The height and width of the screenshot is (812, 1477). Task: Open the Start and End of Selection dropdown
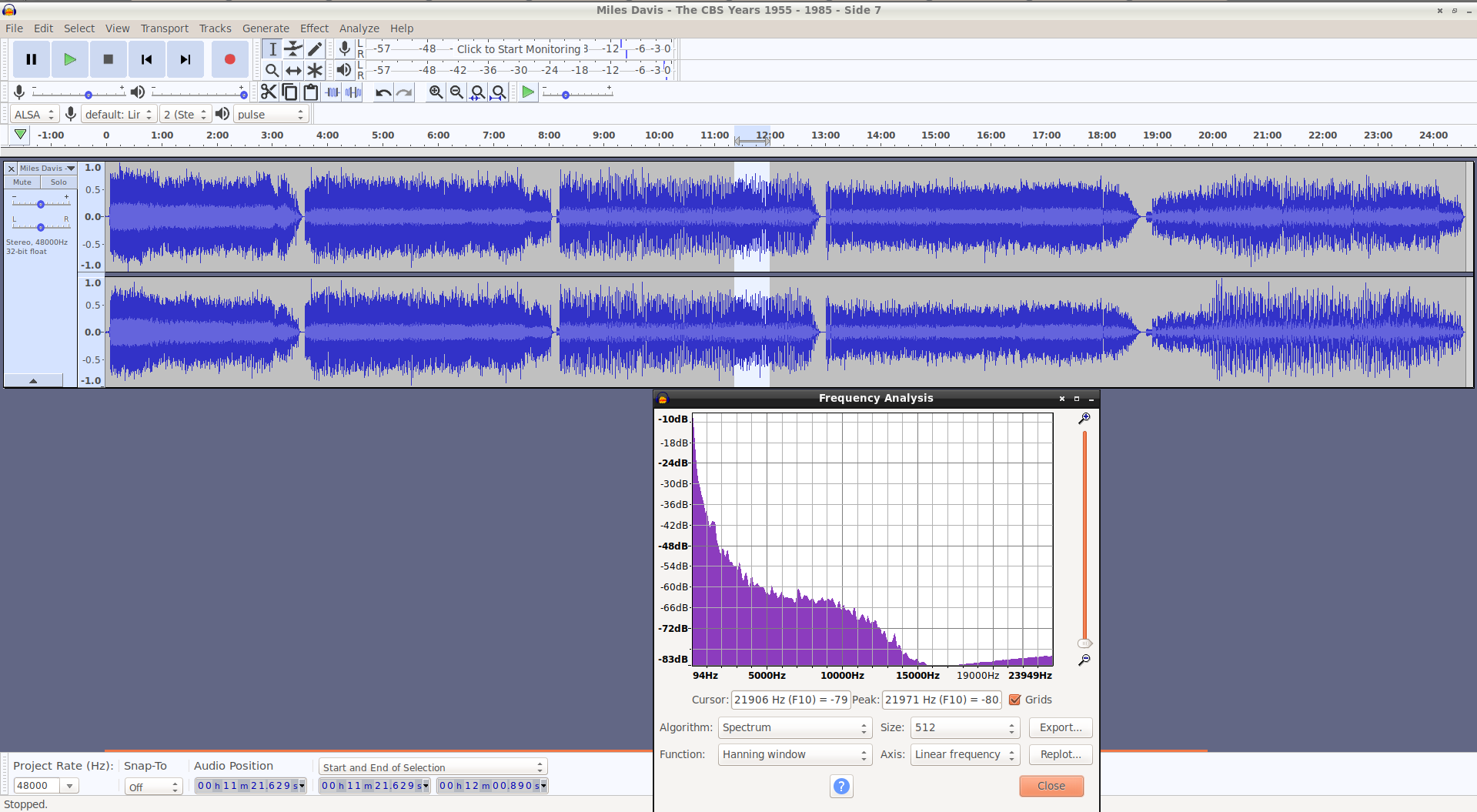433,767
